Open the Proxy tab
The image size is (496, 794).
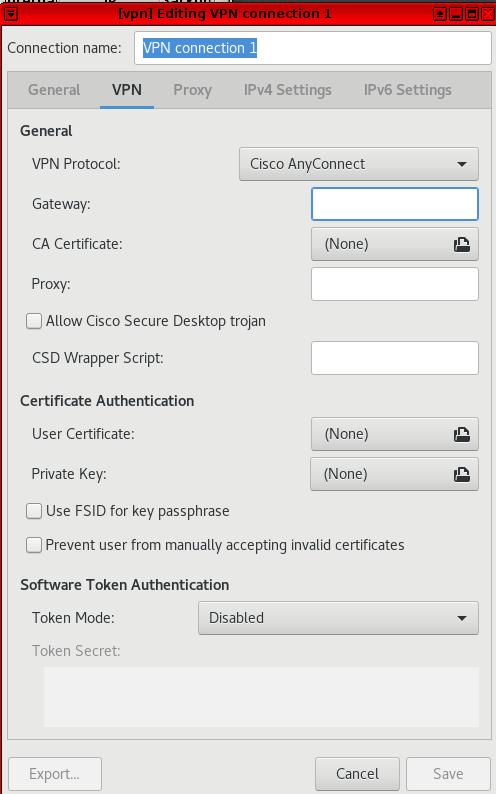pos(192,90)
